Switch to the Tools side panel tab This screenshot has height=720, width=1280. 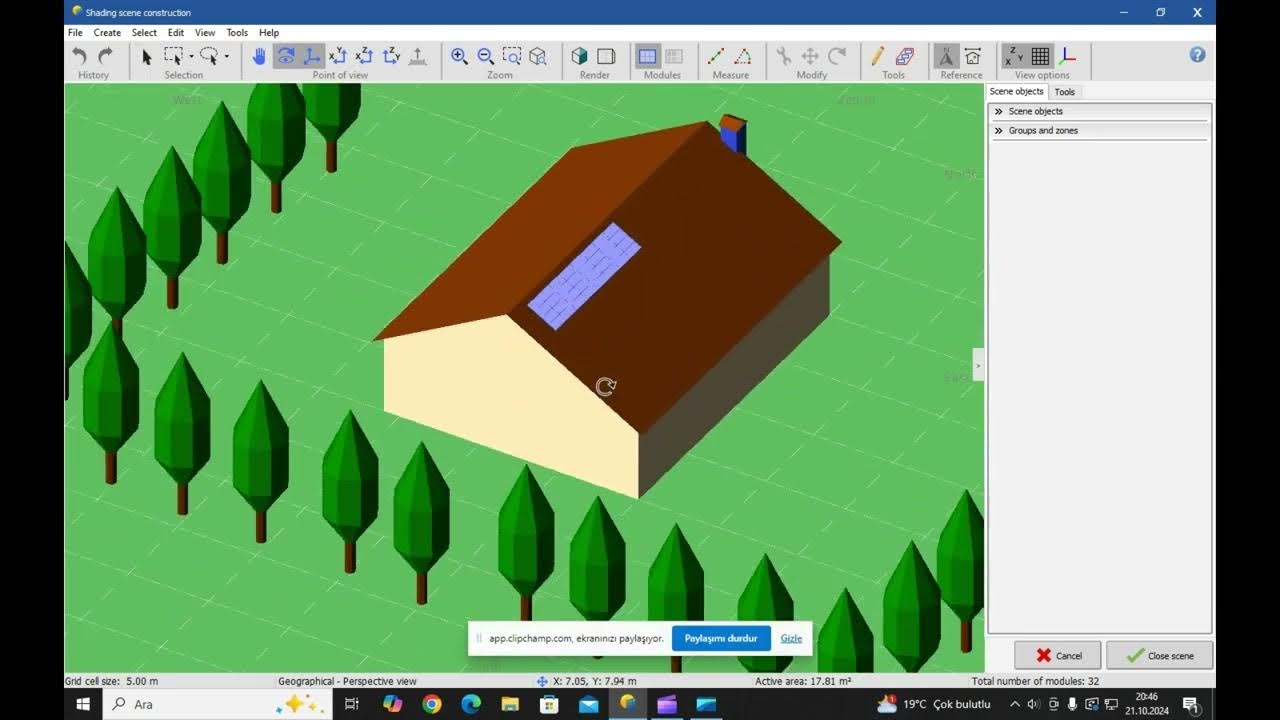(1065, 92)
